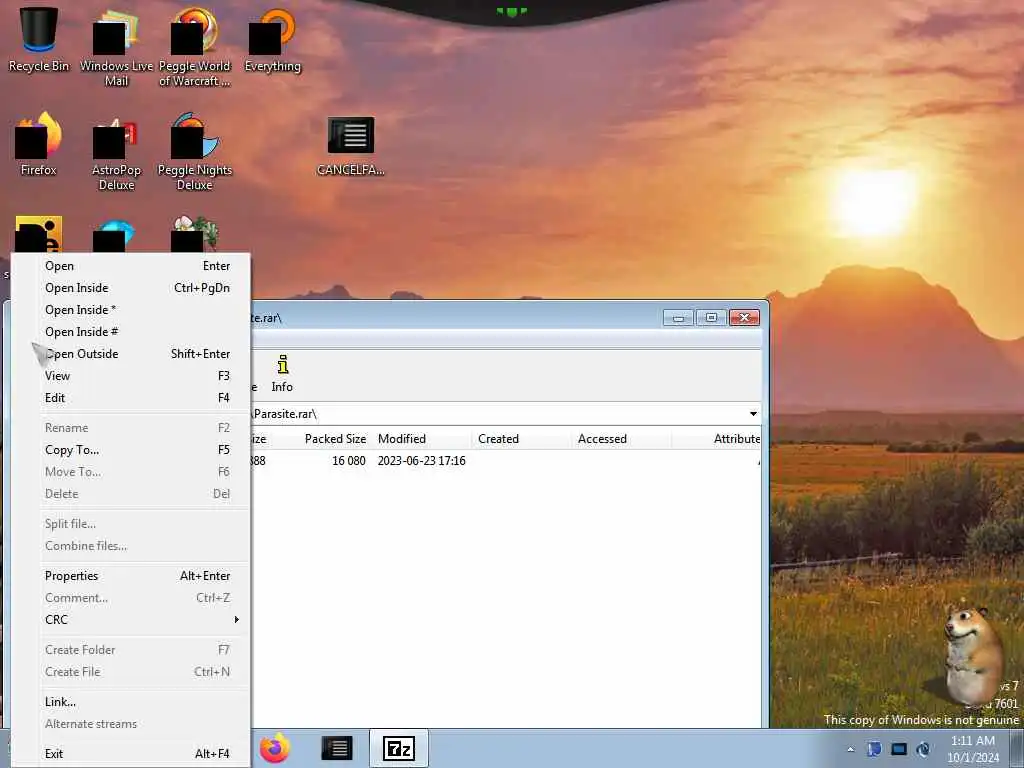Open the Recycle Bin desktop icon
The width and height of the screenshot is (1024, 768).
39,40
